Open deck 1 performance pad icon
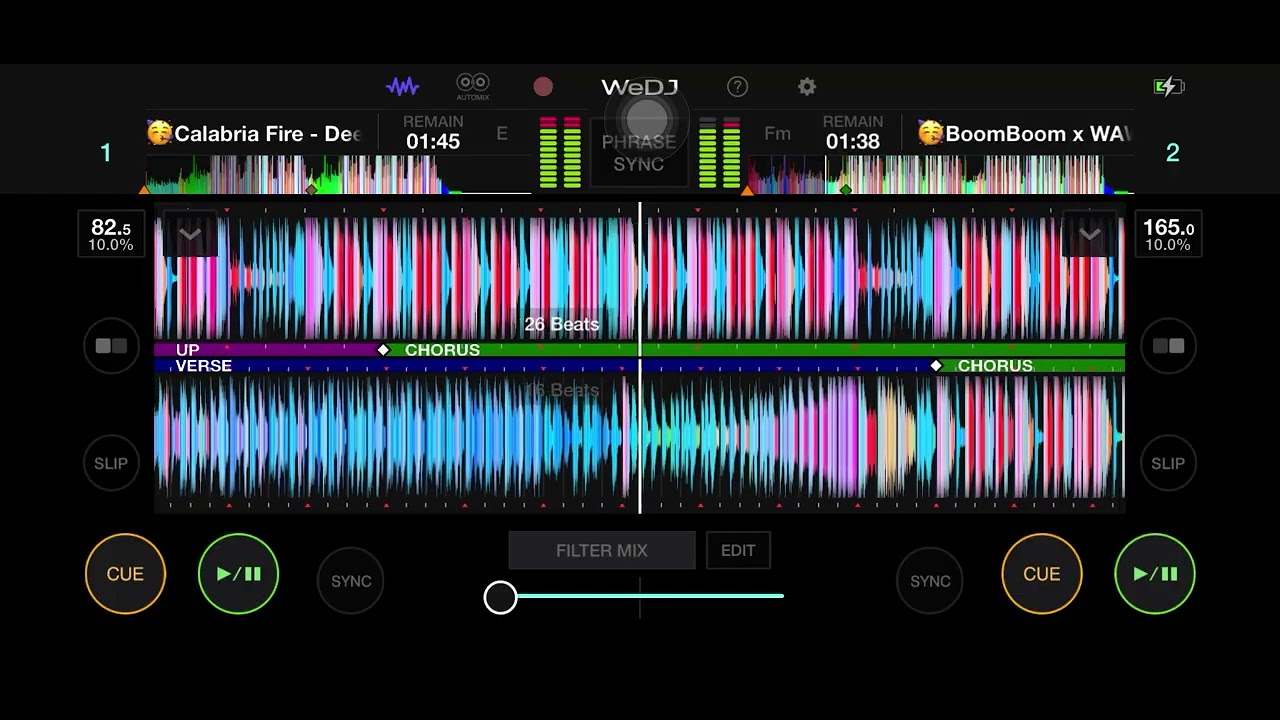Image resolution: width=1280 pixels, height=720 pixels. coord(111,346)
